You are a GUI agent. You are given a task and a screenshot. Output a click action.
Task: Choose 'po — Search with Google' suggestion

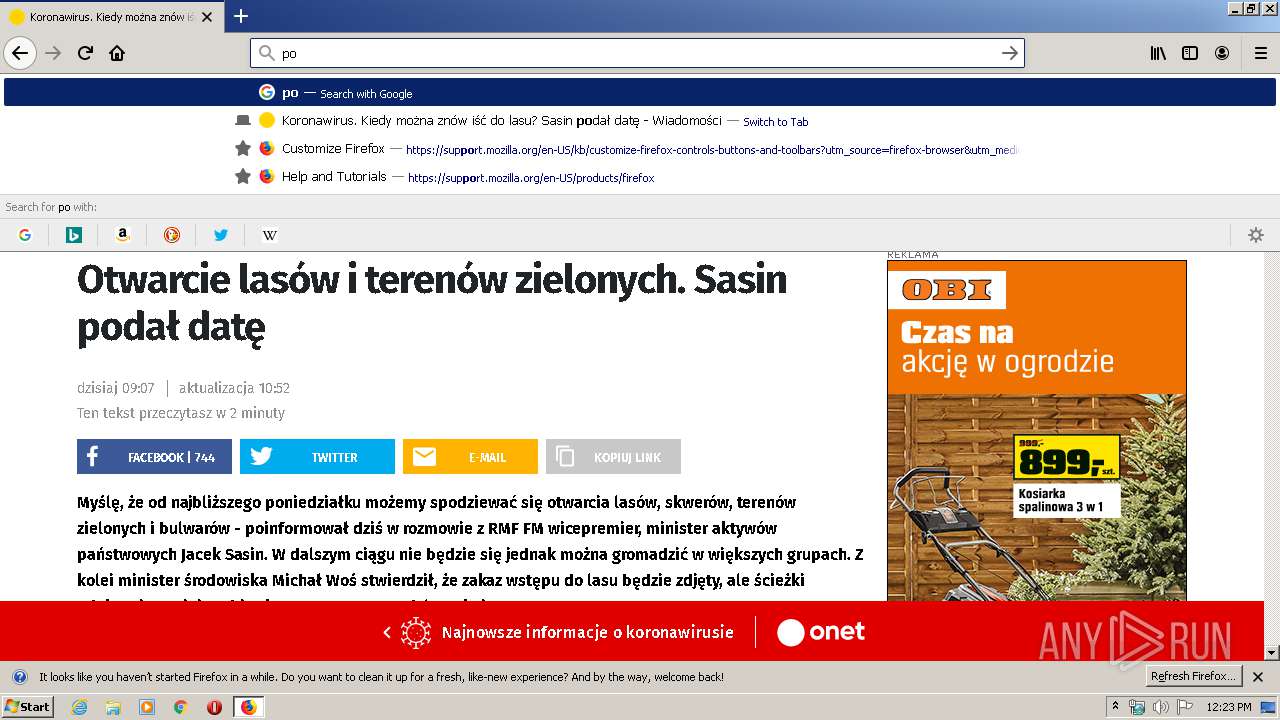coord(640,92)
